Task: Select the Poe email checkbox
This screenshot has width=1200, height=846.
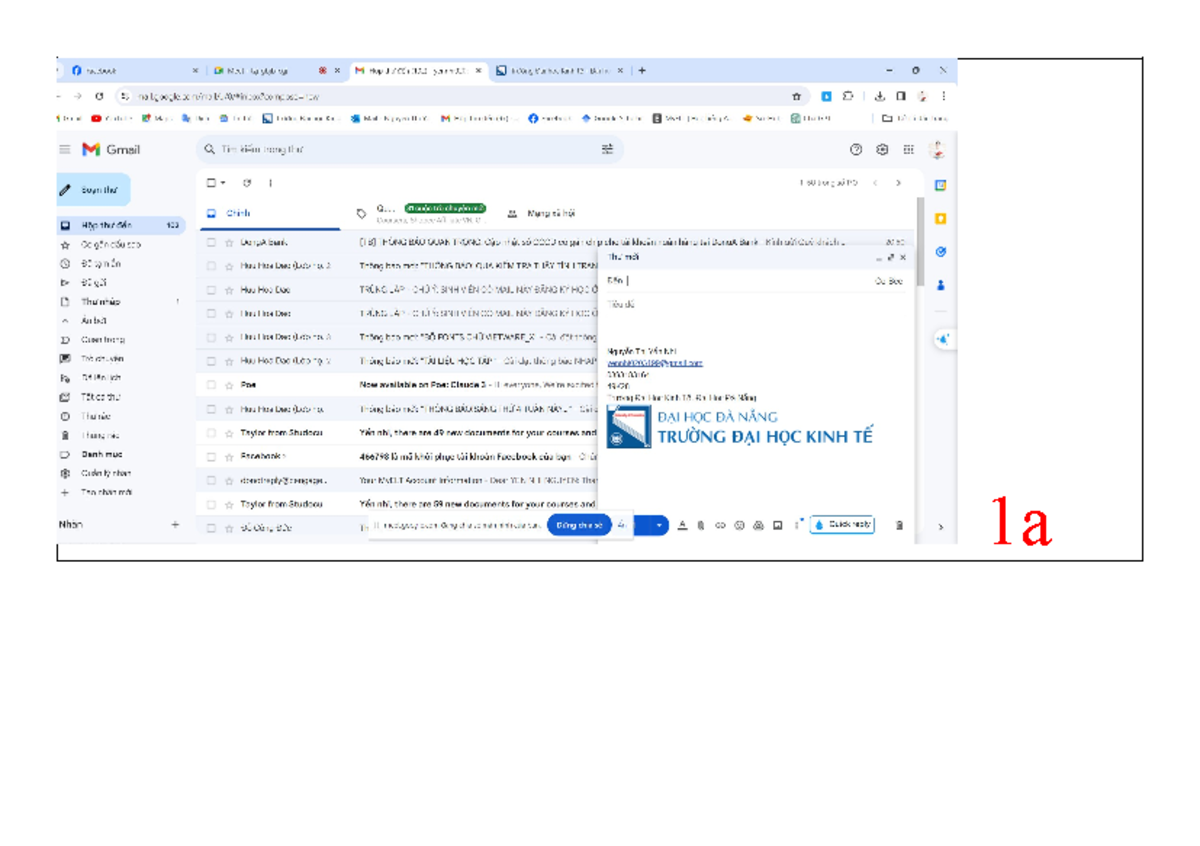Action: (x=211, y=385)
